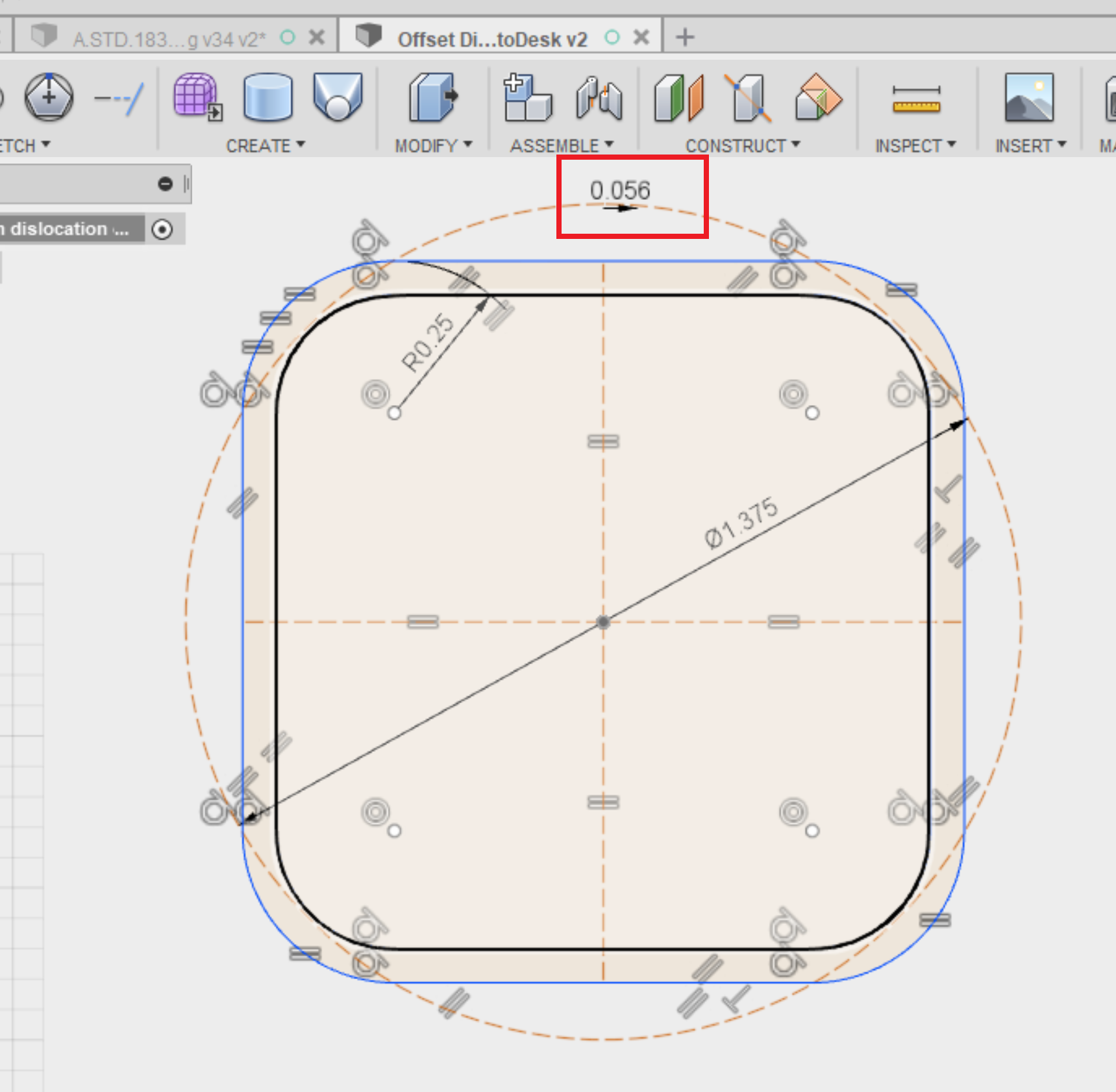Select the New Component tool
Viewport: 1116px width, 1092px height.
pyautogui.click(x=528, y=97)
